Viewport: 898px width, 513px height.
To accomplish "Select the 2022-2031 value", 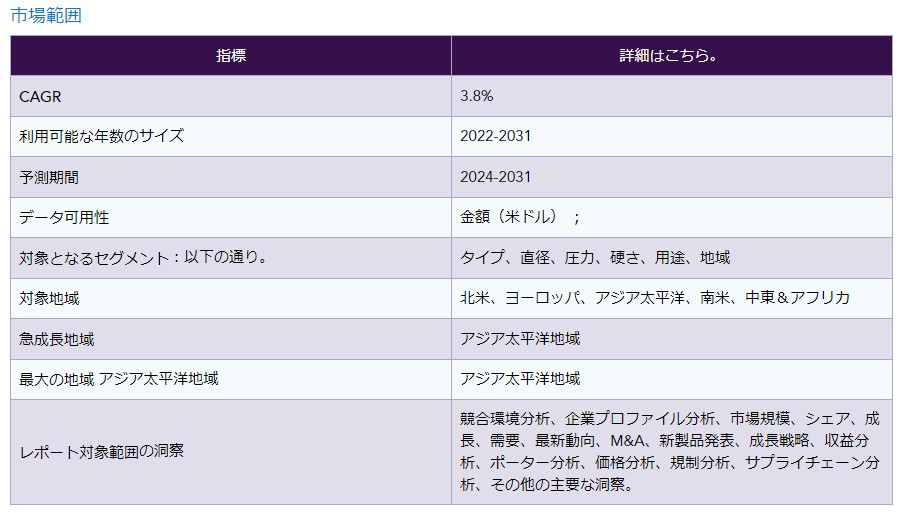I will [495, 136].
